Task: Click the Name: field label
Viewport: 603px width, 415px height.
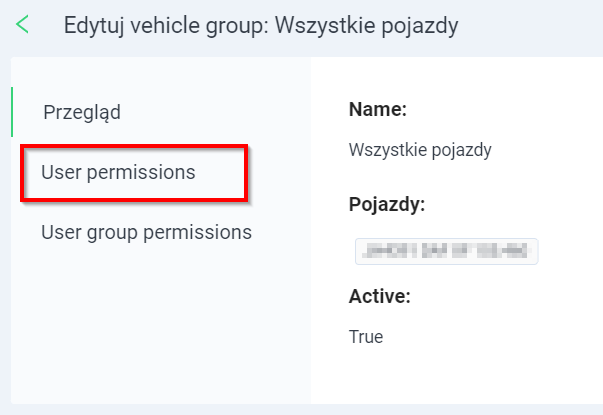Action: [x=378, y=109]
